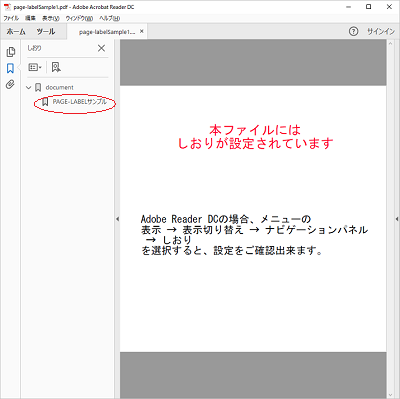Close the page-labelSample1 document tab
This screenshot has height=399, width=400.
[142, 31]
